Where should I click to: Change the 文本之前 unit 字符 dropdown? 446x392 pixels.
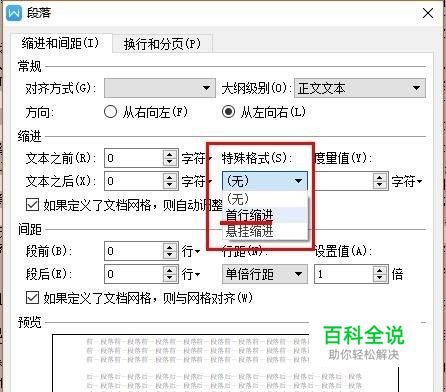(197, 158)
